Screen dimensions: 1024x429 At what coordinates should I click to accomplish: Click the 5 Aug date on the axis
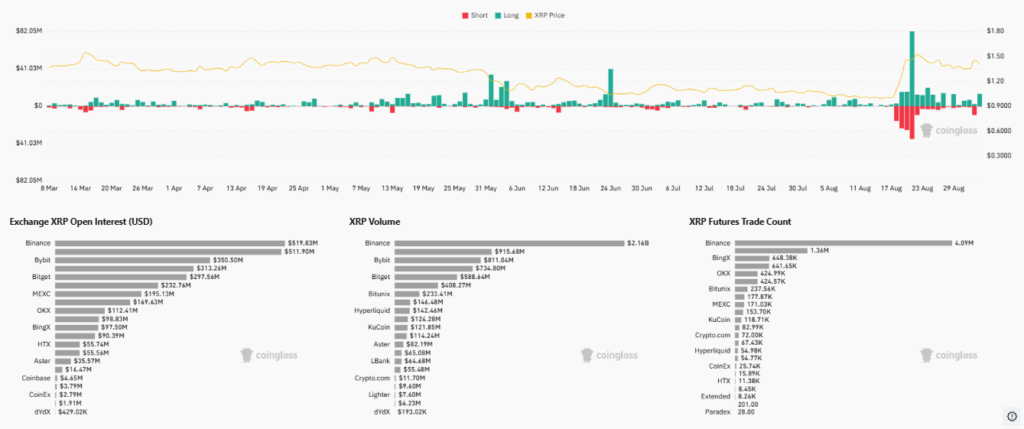(829, 188)
